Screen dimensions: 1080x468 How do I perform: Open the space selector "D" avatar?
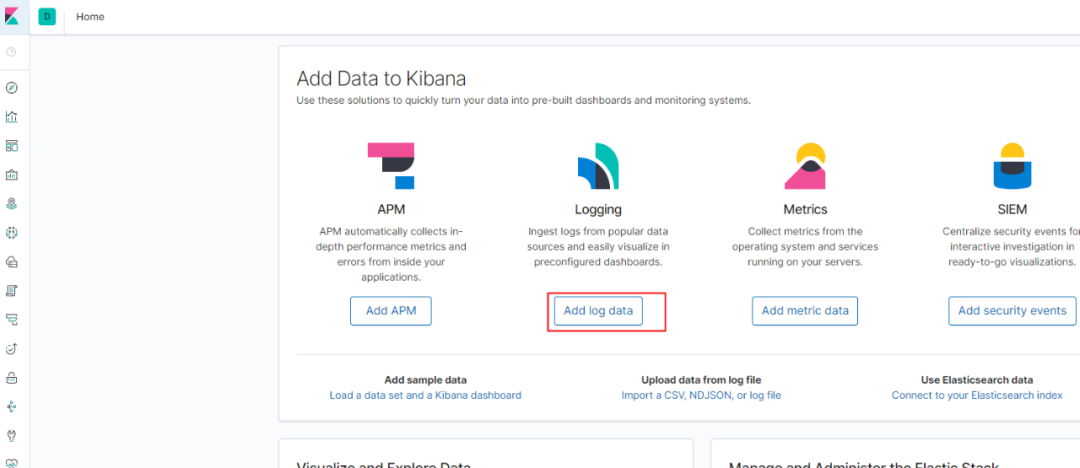click(47, 17)
